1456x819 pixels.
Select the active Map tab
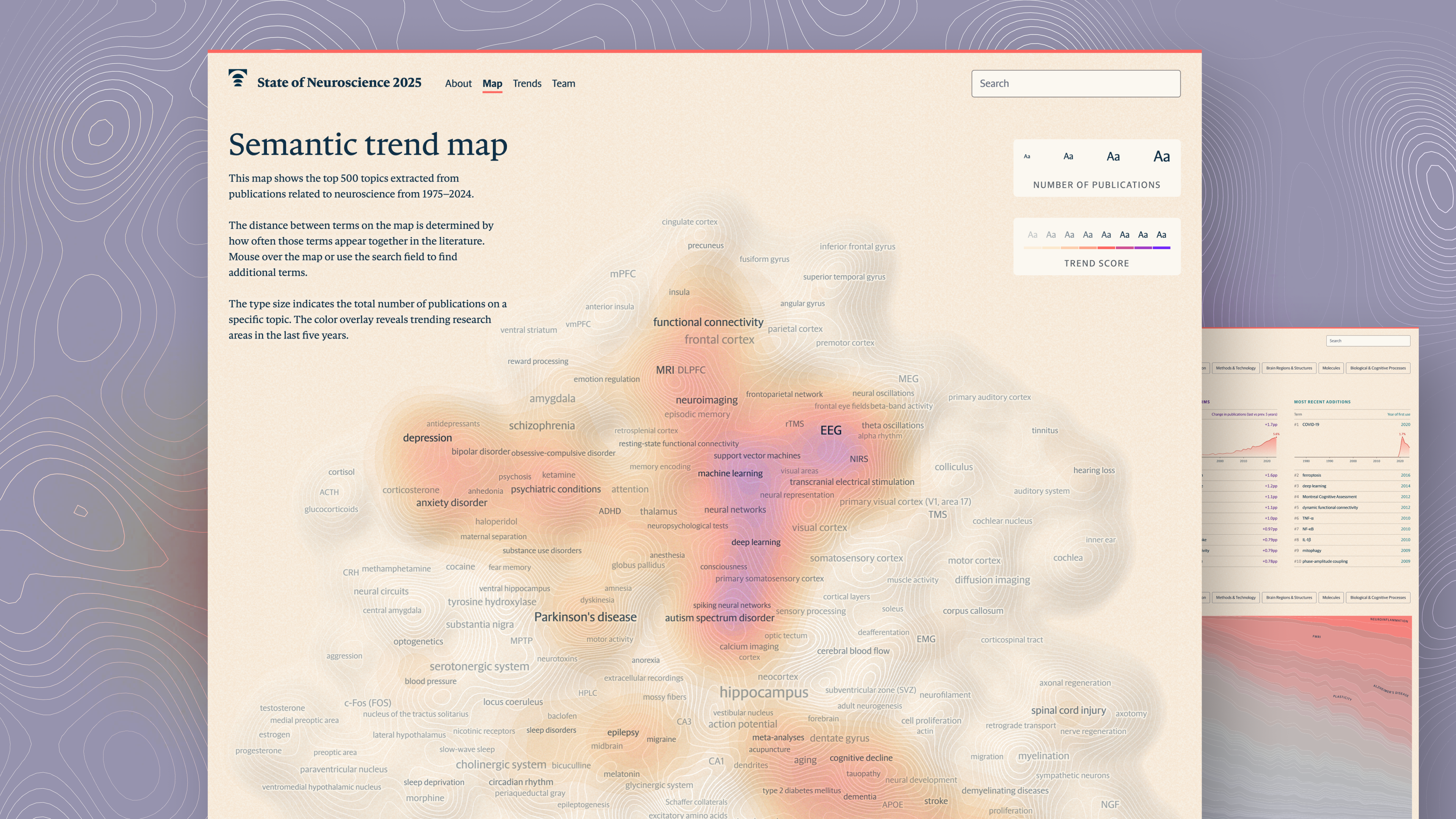(492, 83)
